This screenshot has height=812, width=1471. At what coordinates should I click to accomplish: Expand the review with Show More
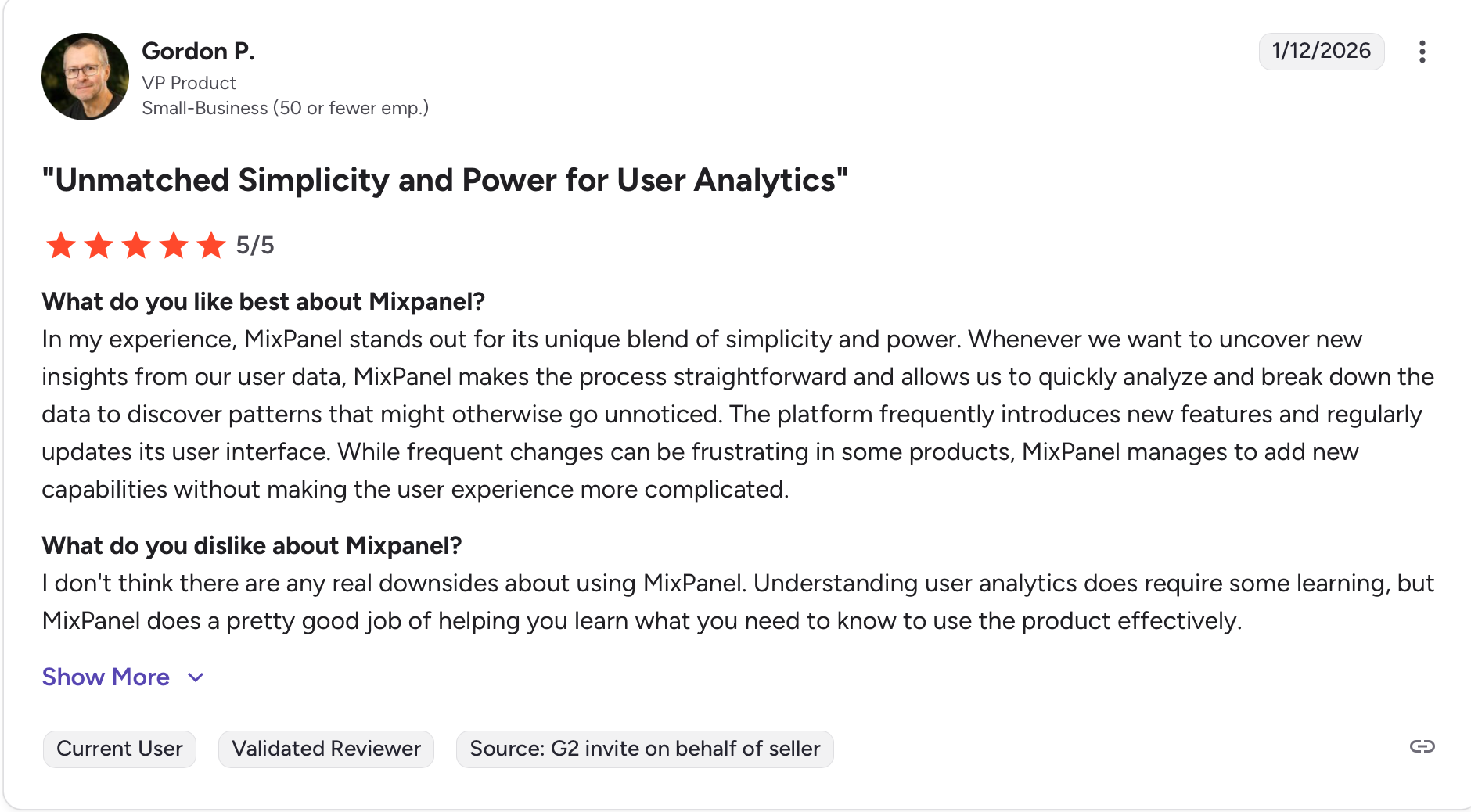point(106,677)
